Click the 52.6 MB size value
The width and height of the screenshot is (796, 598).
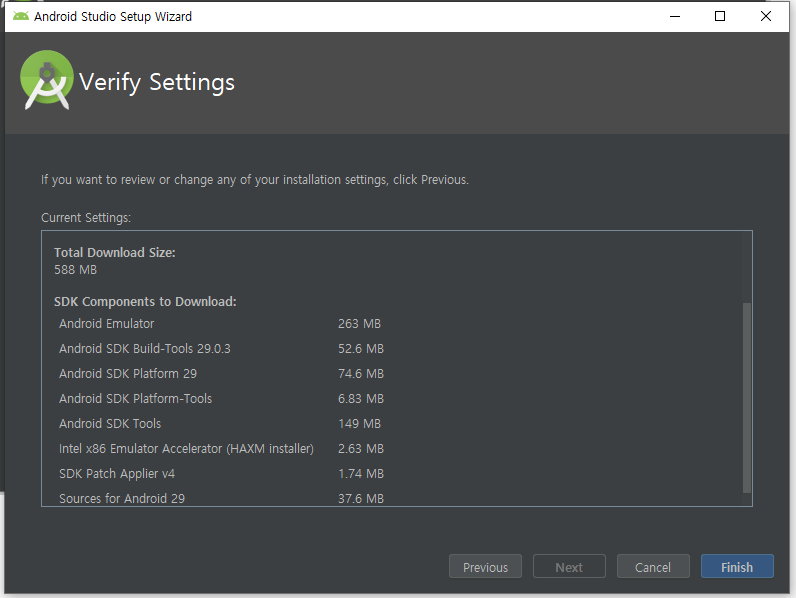click(x=361, y=349)
